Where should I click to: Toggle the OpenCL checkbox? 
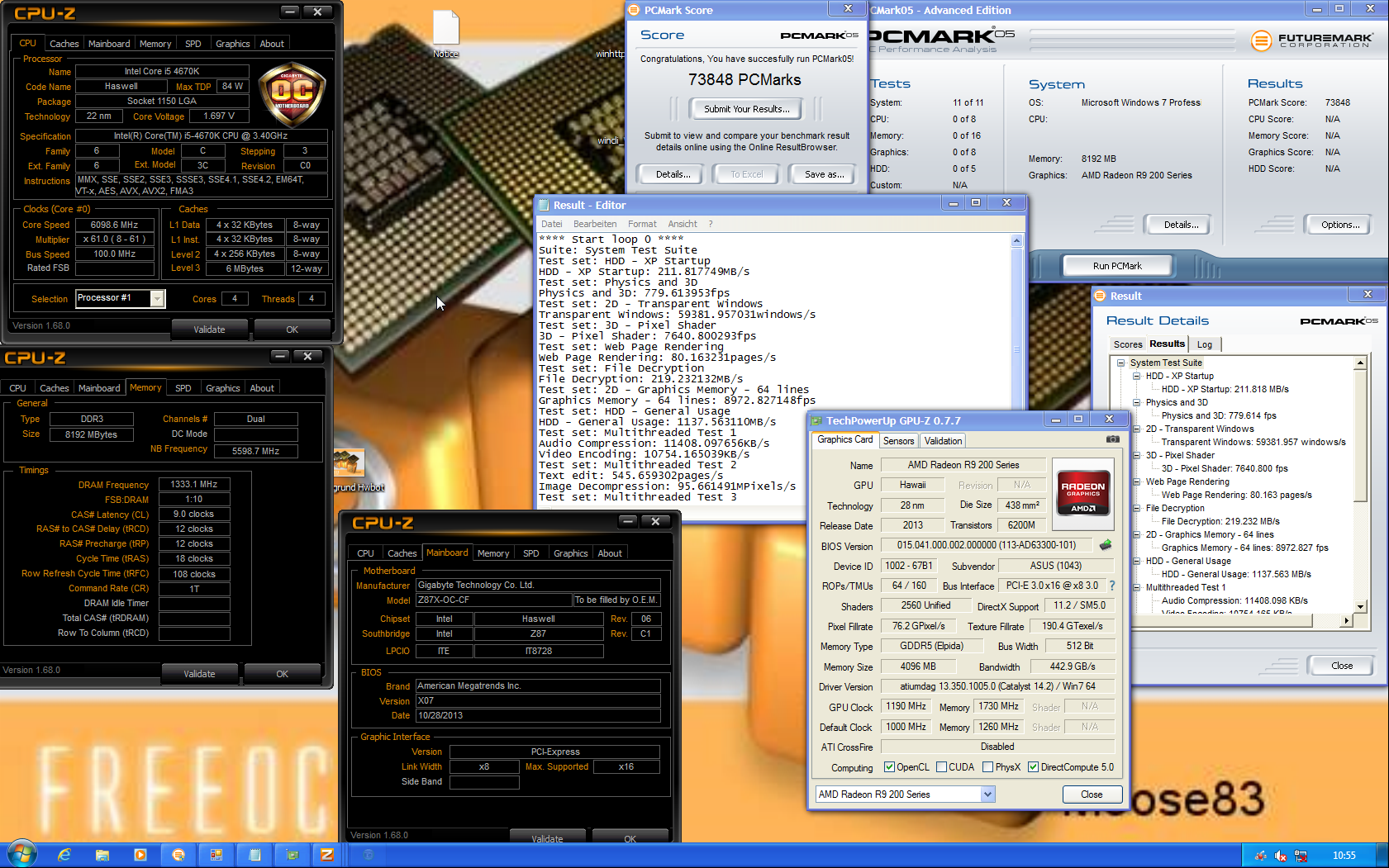point(889,767)
